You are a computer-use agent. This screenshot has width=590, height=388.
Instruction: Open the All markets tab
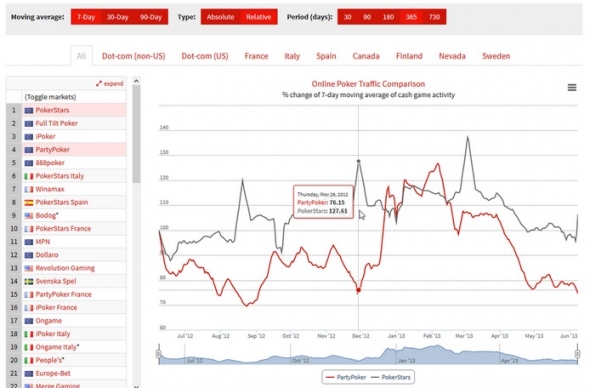click(81, 56)
